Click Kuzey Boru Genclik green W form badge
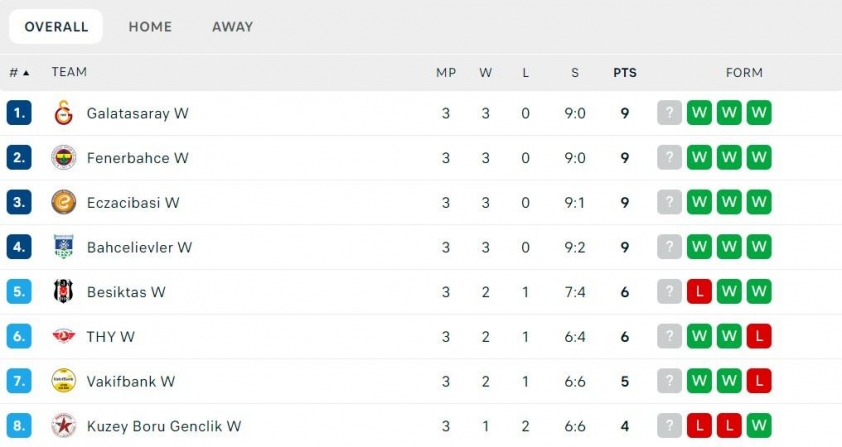This screenshot has width=842, height=447. click(759, 426)
